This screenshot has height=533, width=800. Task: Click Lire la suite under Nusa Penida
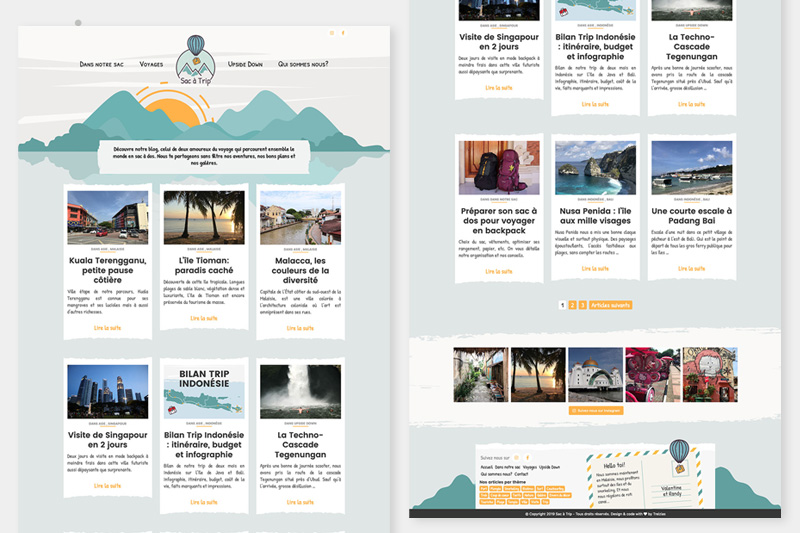pos(595,268)
